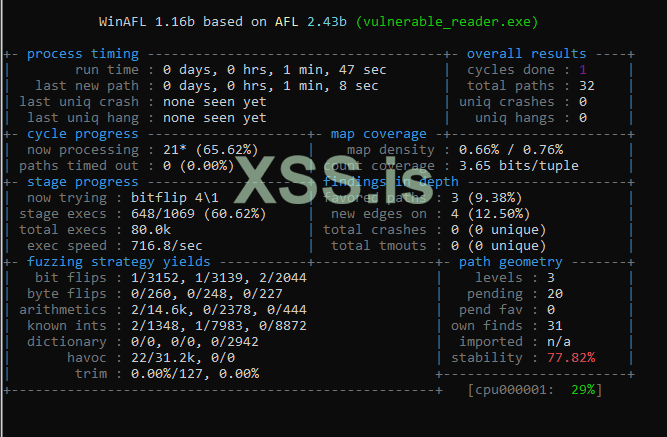The image size is (667, 437).
Task: Click the pend fav value 0
Action: click(x=551, y=310)
